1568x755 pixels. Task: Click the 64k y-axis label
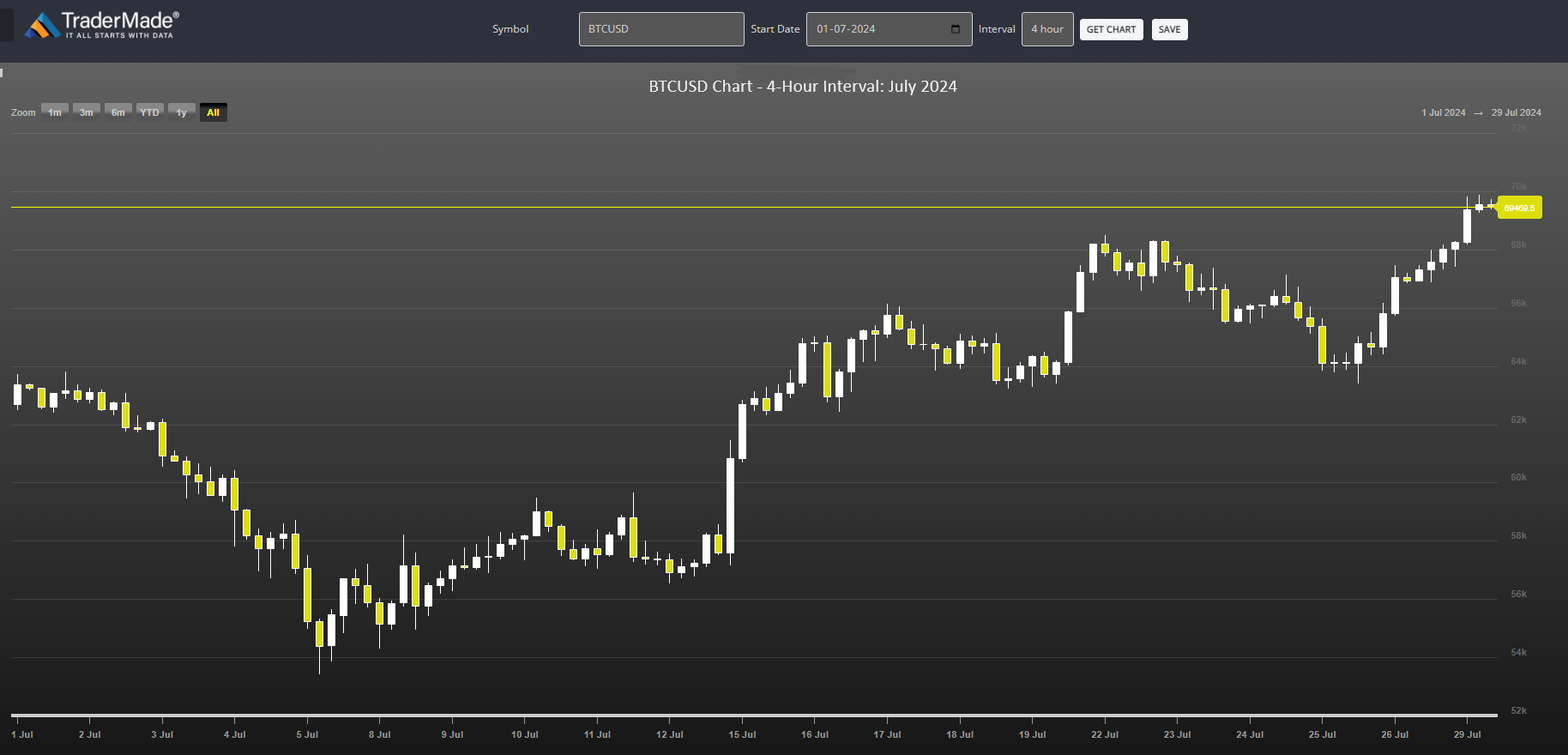point(1518,361)
